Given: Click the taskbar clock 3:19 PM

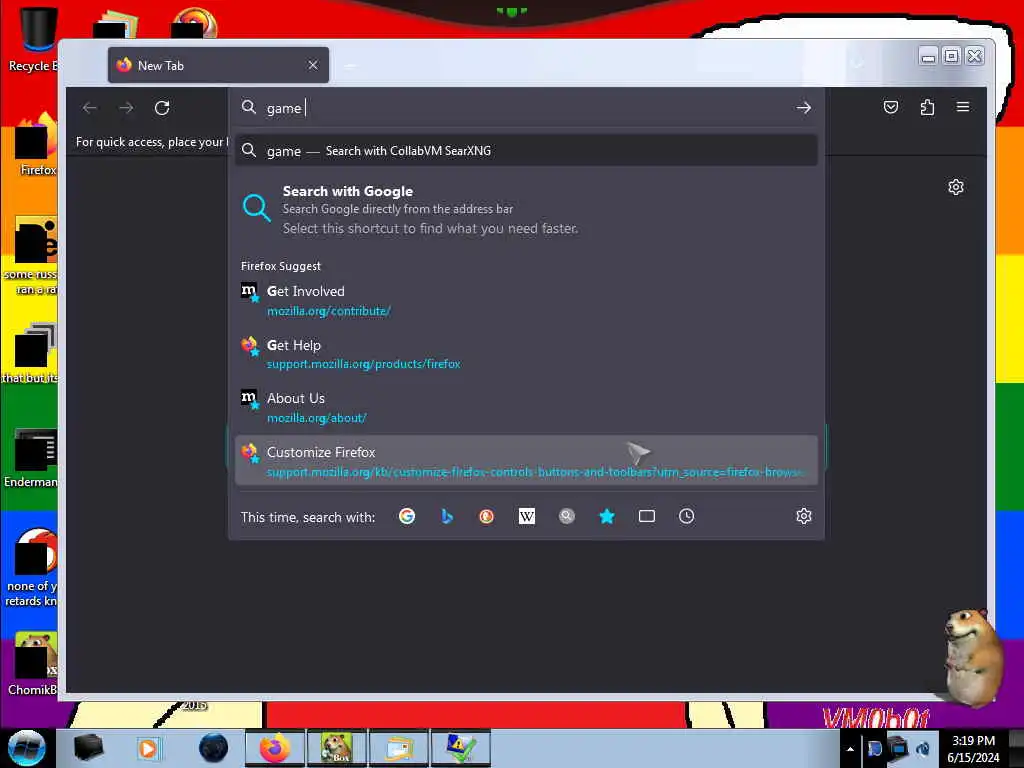Looking at the screenshot, I should [x=973, y=749].
